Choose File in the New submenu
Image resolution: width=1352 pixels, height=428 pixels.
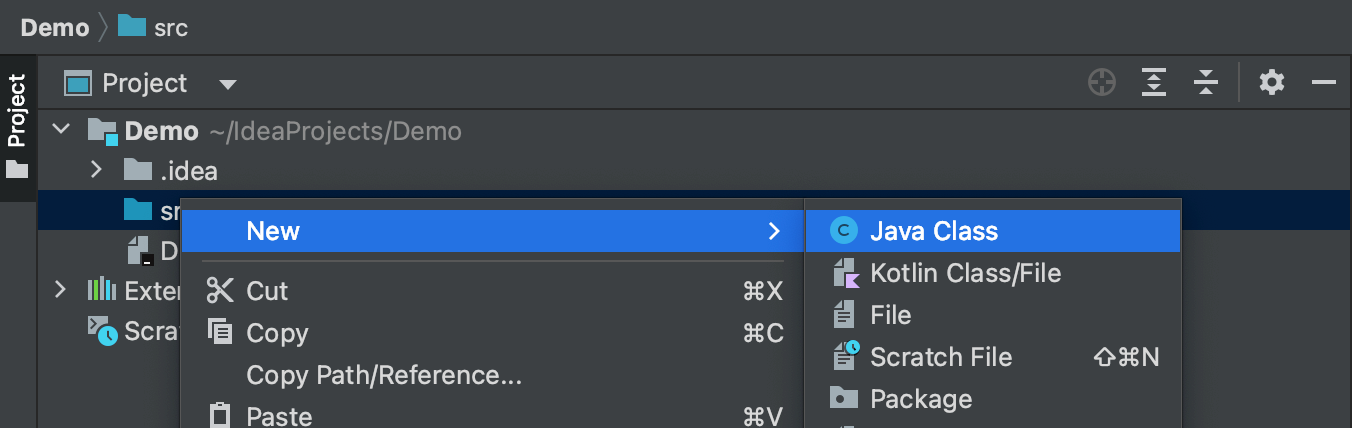click(890, 315)
